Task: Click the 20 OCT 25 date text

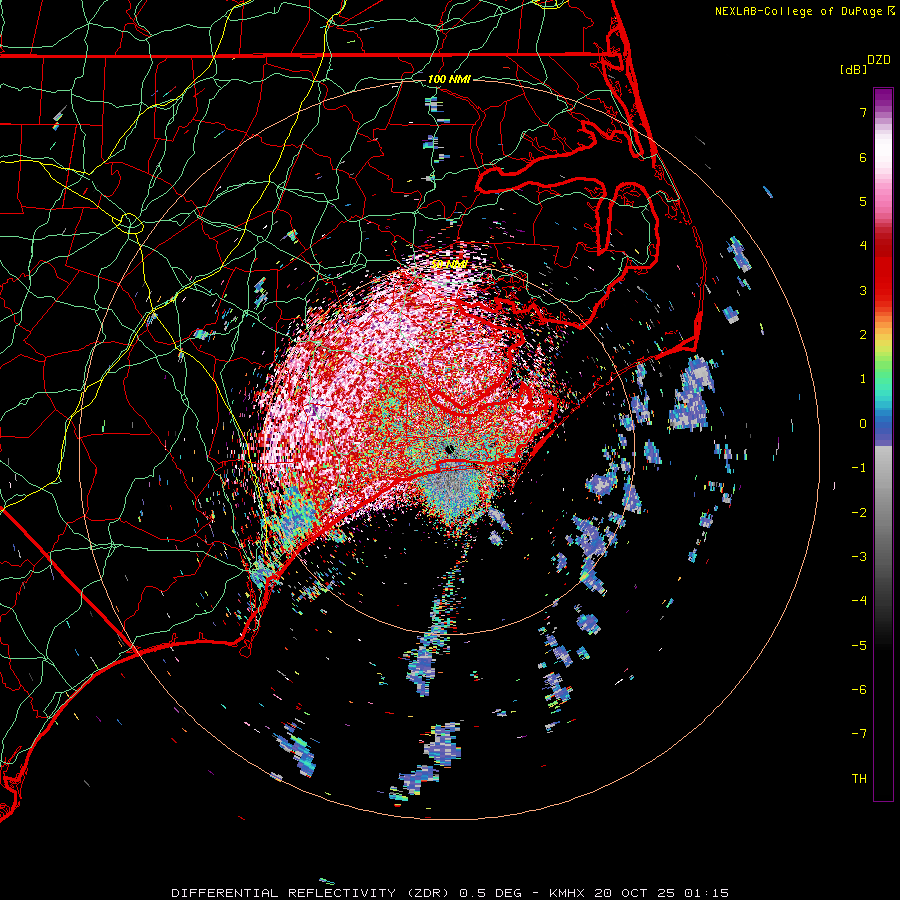Action: [634, 893]
